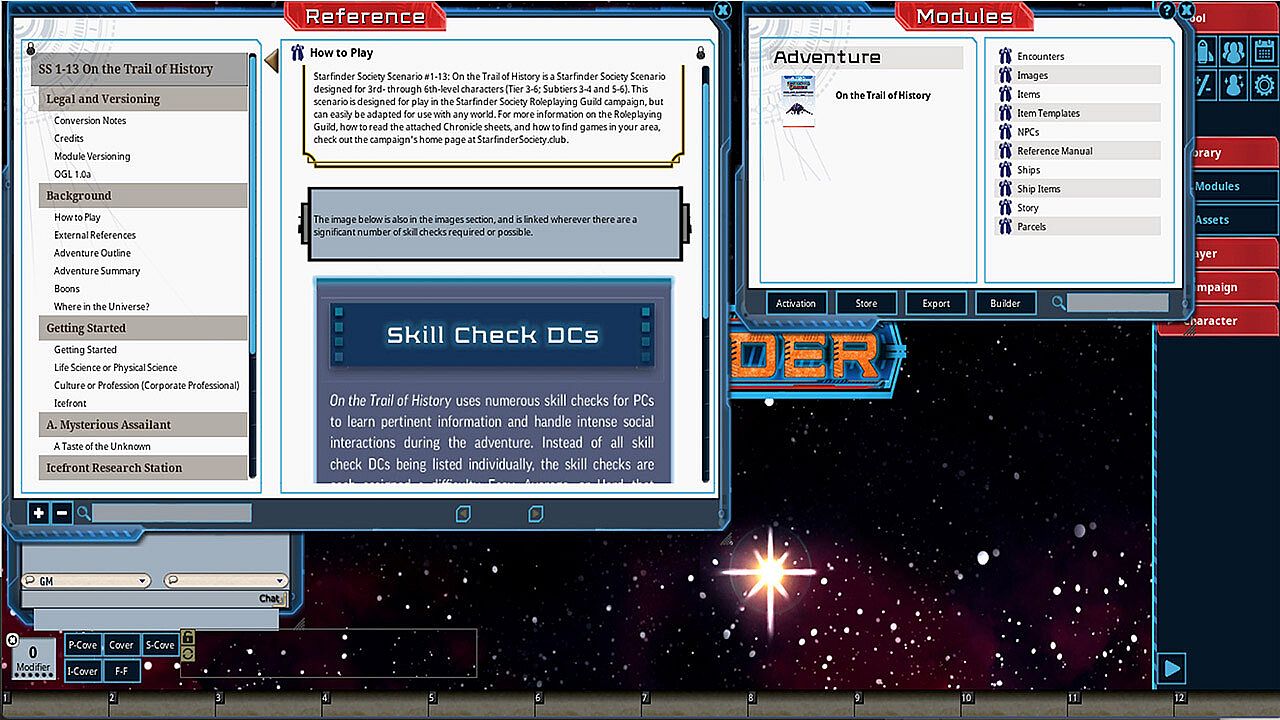1280x720 pixels.
Task: Expand all index sections with plus button
Action: pos(38,513)
